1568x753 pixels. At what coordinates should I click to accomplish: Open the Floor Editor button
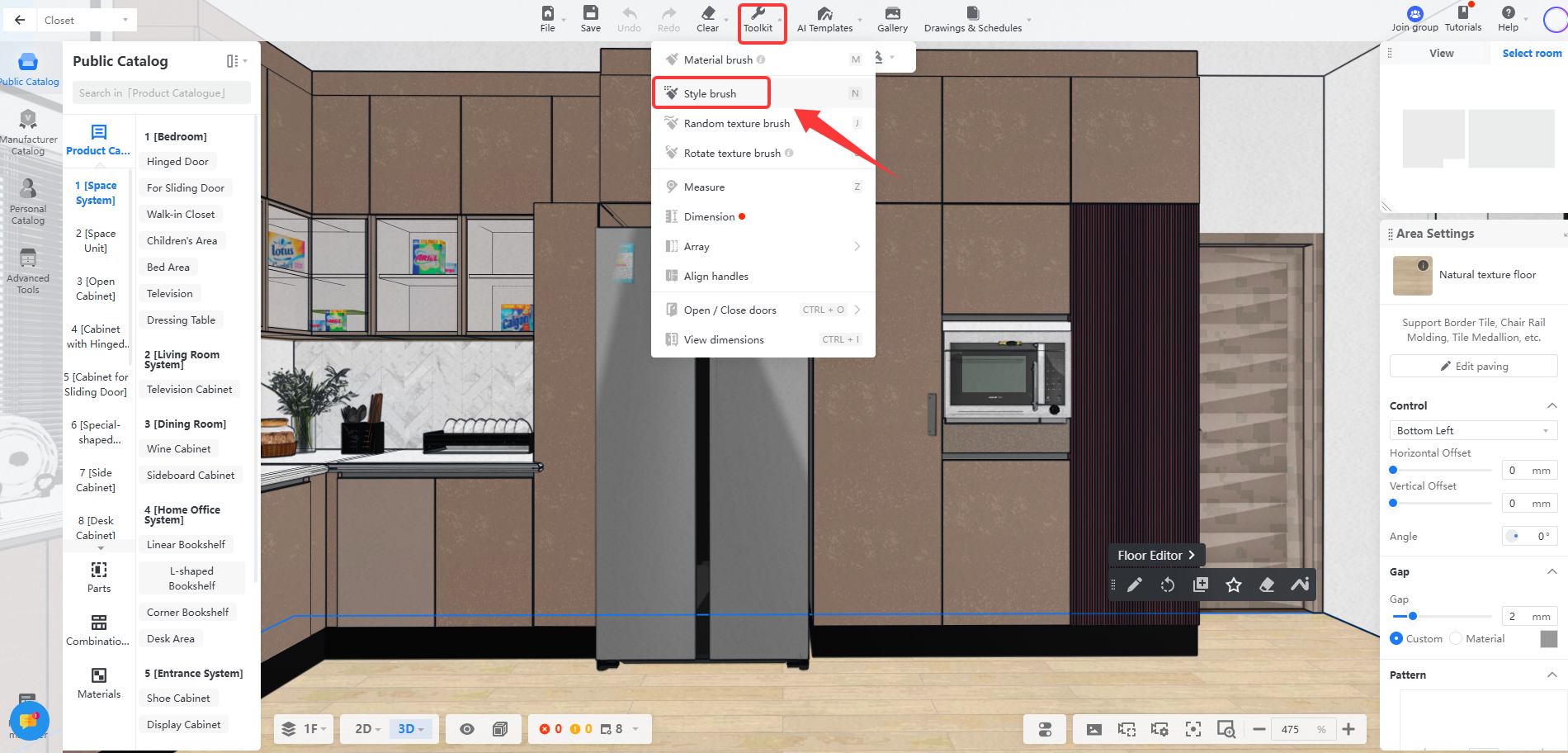pos(1155,556)
